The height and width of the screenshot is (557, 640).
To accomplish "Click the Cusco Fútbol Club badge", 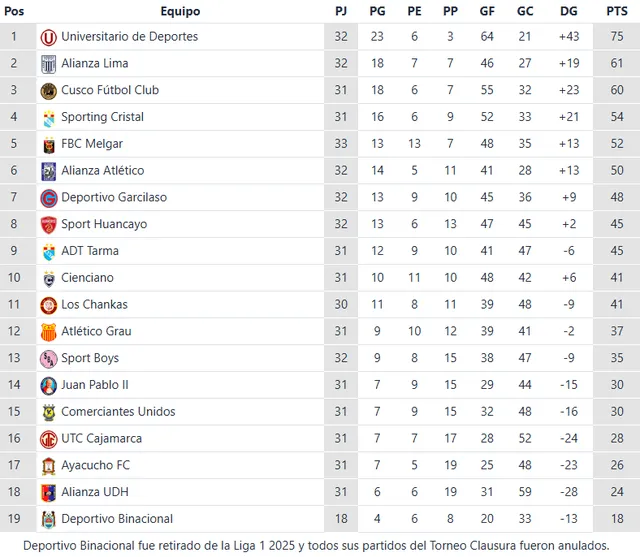I will click(48, 91).
